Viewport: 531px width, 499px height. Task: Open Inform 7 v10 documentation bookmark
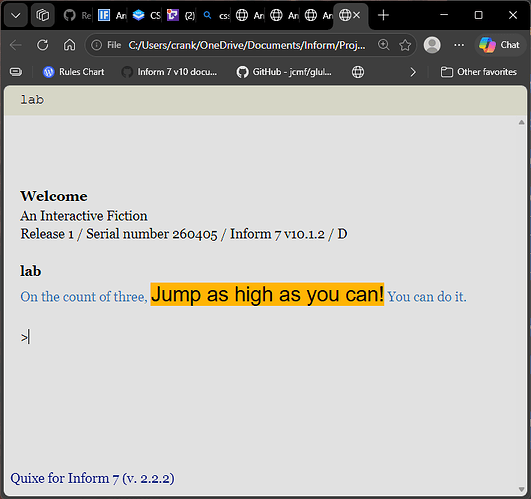click(170, 72)
